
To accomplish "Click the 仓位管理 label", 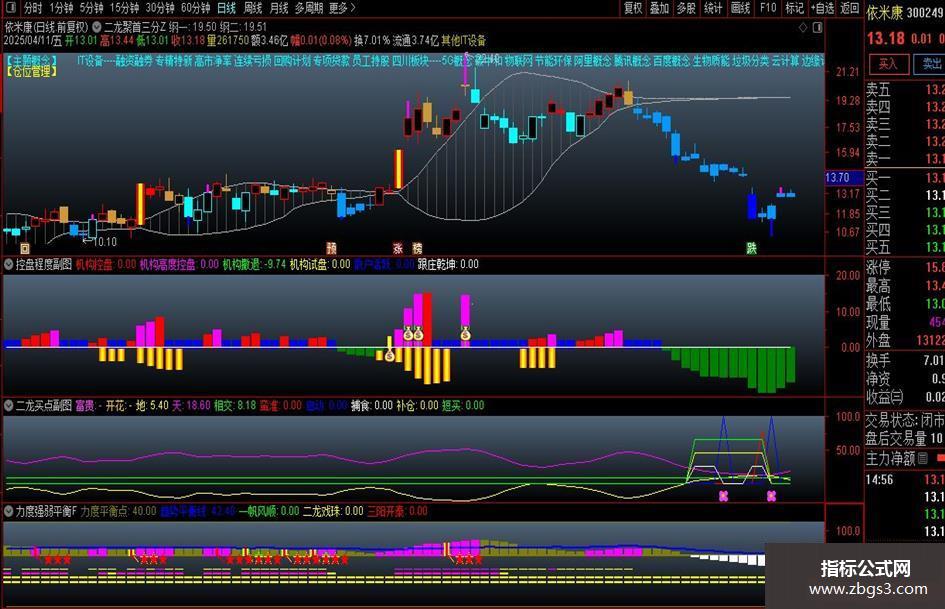I will click(31, 71).
